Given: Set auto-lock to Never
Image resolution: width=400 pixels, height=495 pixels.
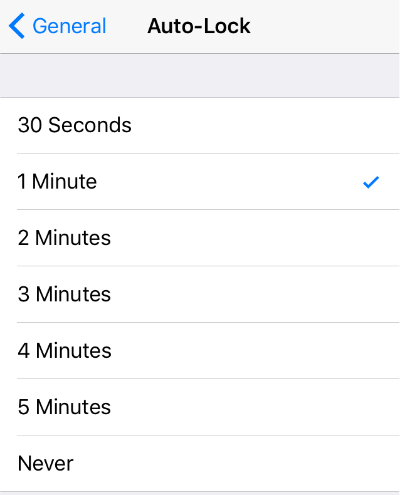Looking at the screenshot, I should tap(200, 463).
